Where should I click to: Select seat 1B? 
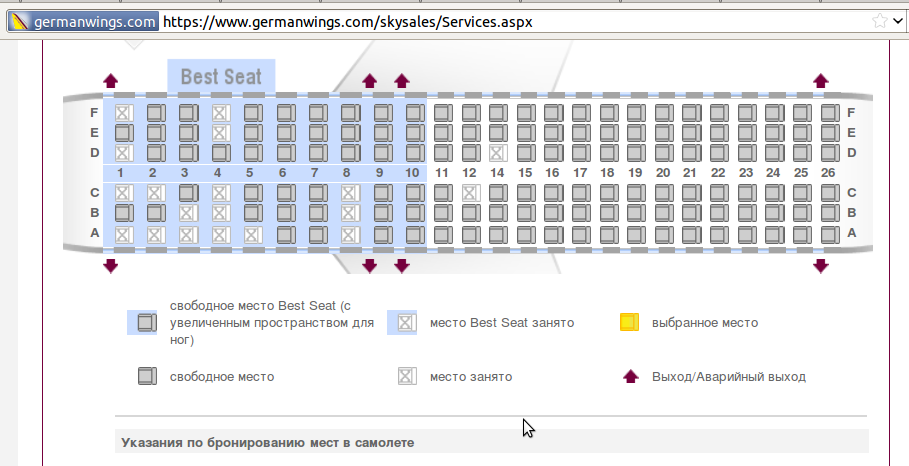[x=124, y=213]
